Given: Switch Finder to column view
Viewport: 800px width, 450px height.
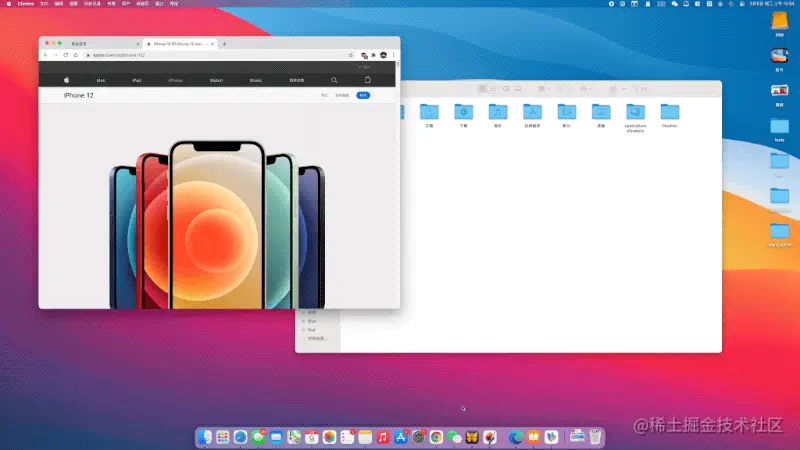Looking at the screenshot, I should click(x=506, y=89).
